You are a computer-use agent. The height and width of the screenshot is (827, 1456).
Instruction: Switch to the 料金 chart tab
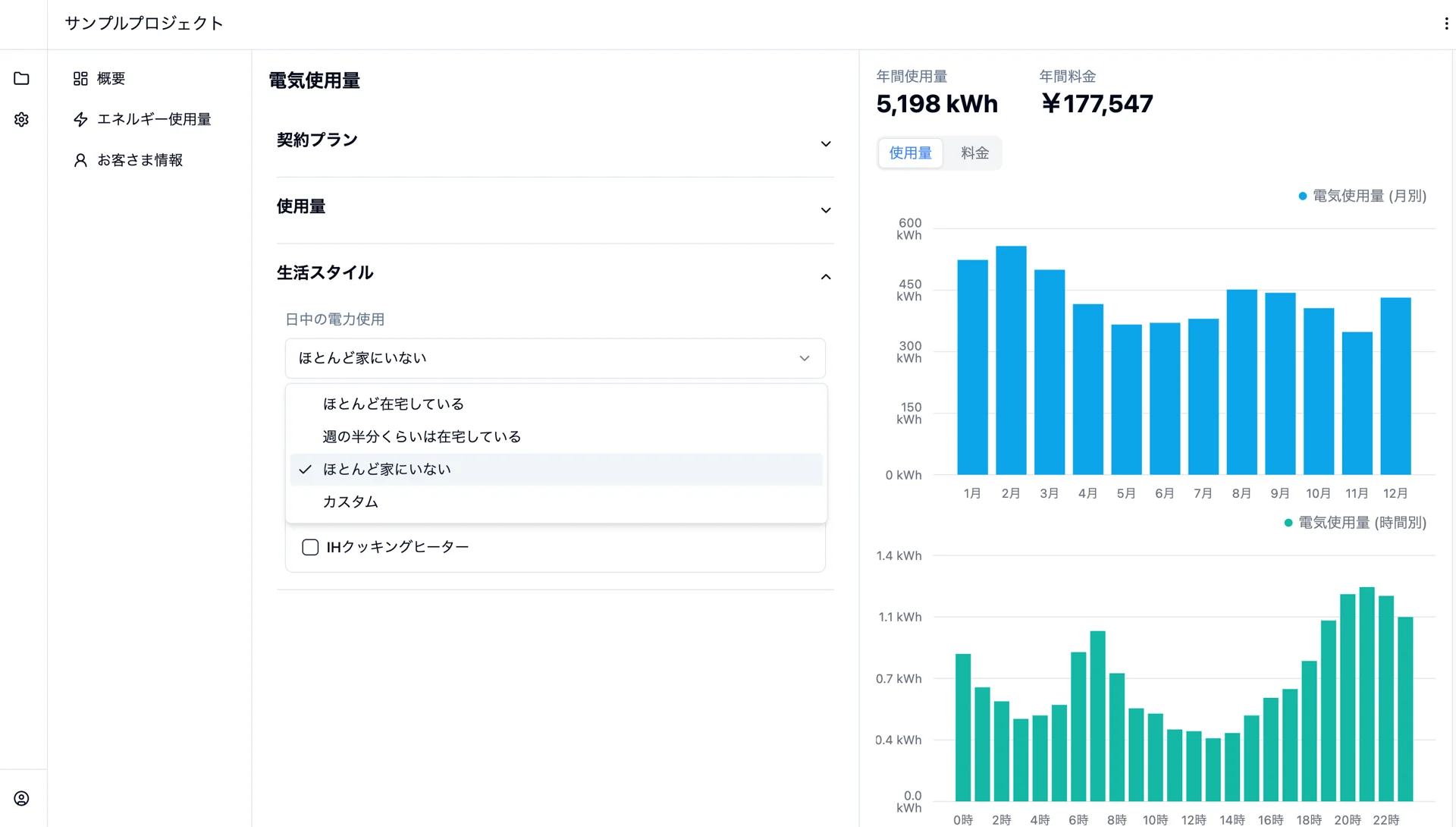[974, 153]
